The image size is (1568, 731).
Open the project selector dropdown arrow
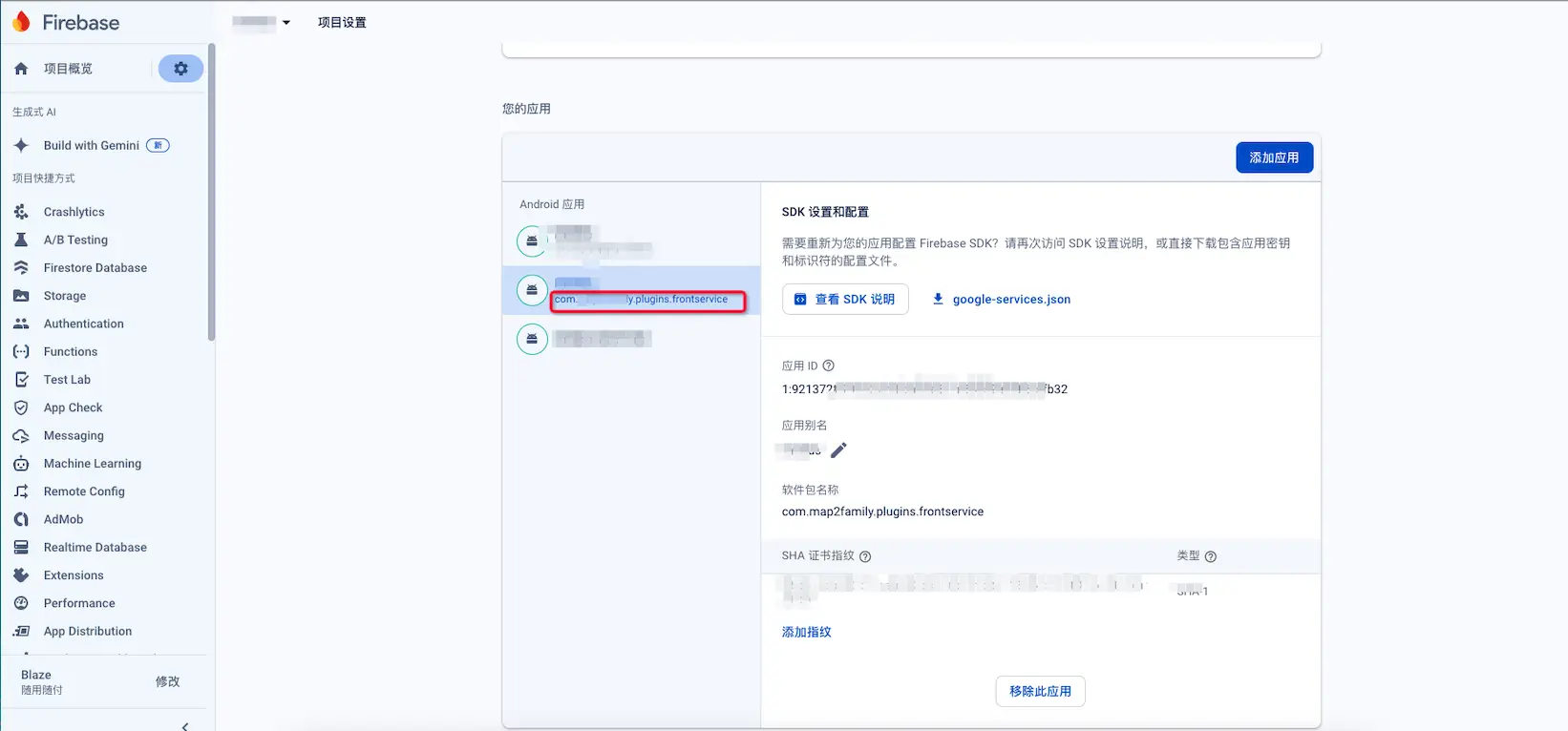point(286,22)
